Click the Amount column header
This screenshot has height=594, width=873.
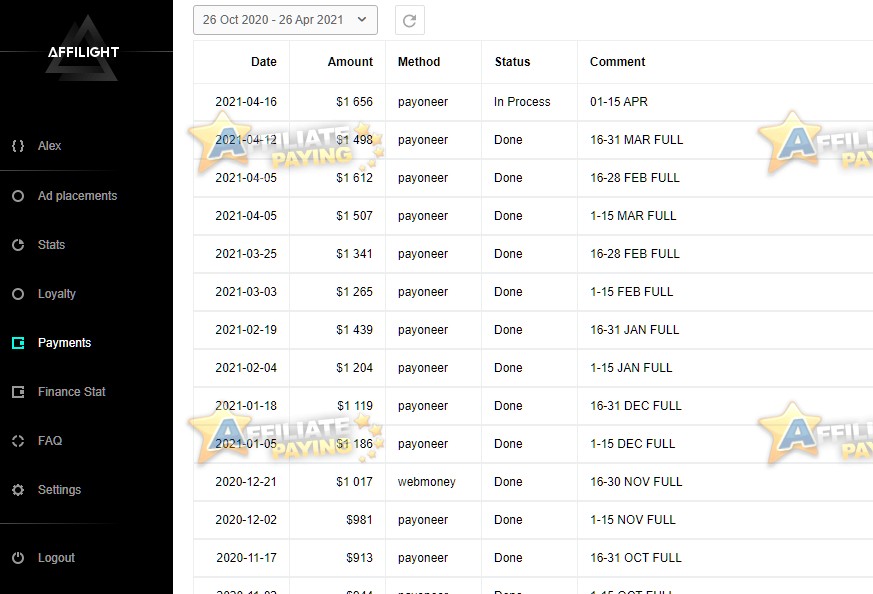(350, 62)
